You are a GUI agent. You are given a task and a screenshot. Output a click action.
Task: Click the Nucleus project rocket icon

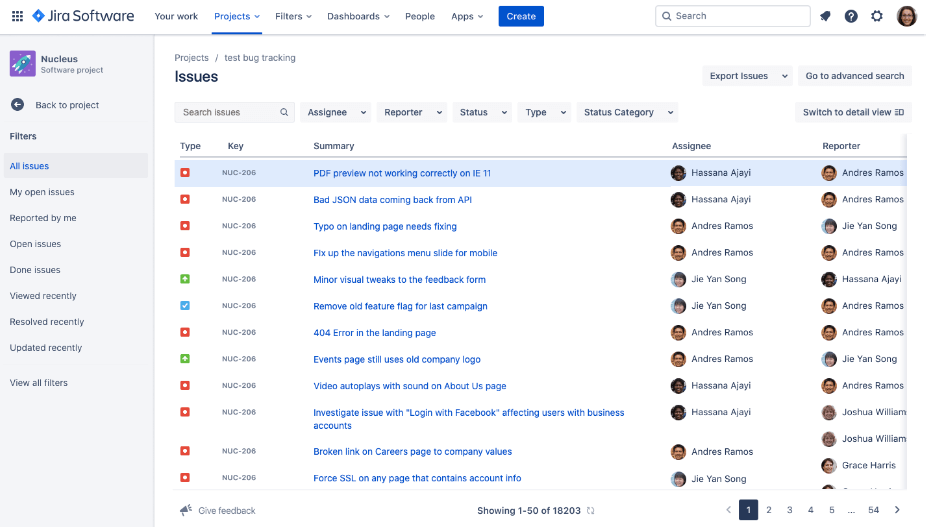[x=22, y=64]
